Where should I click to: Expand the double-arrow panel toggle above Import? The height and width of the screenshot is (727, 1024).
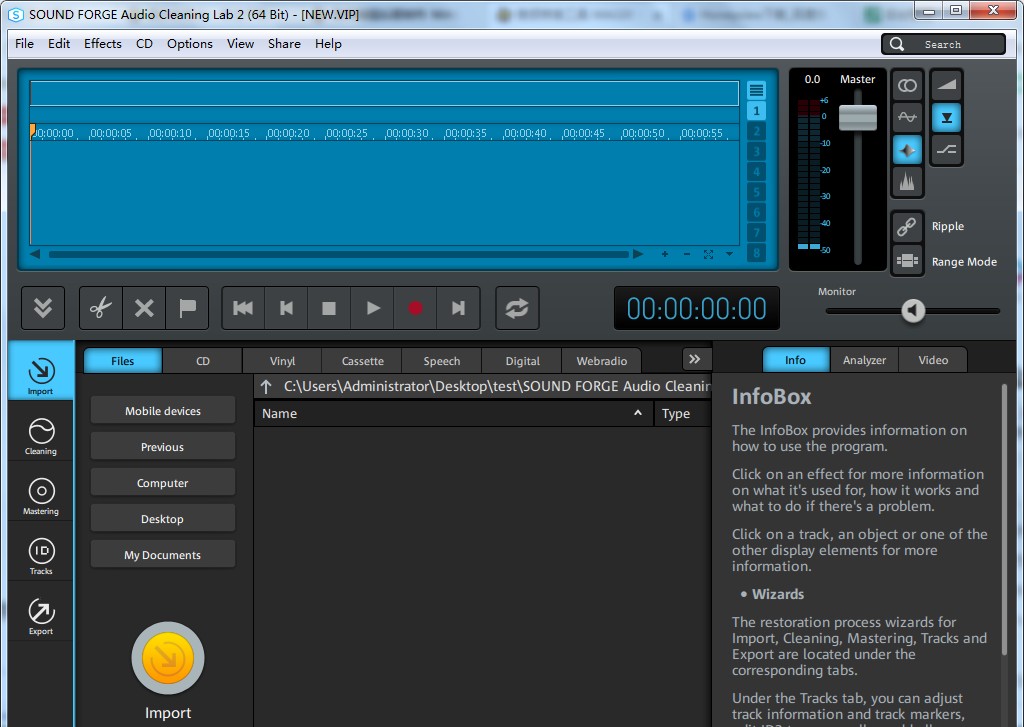coord(42,307)
